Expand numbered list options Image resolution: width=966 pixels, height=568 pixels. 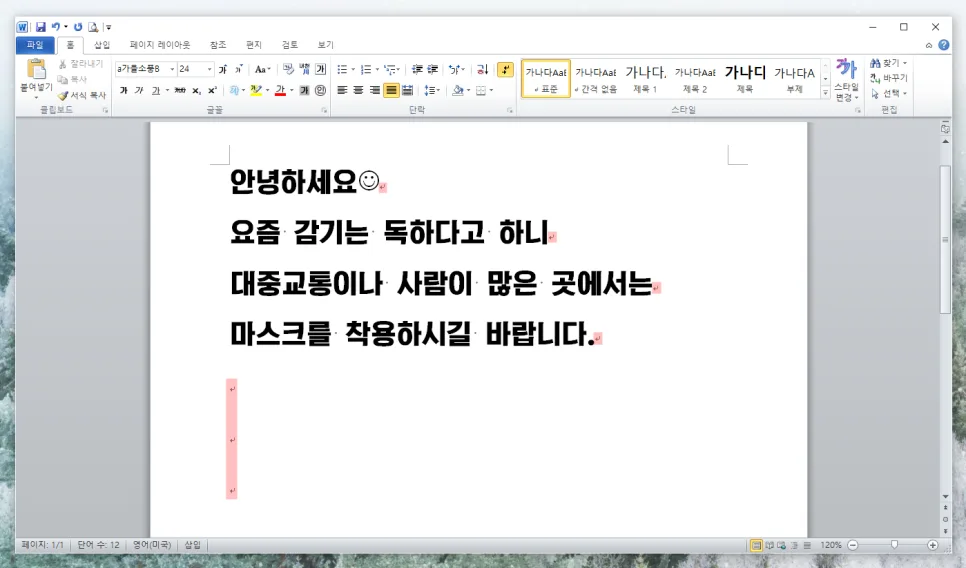coord(377,70)
